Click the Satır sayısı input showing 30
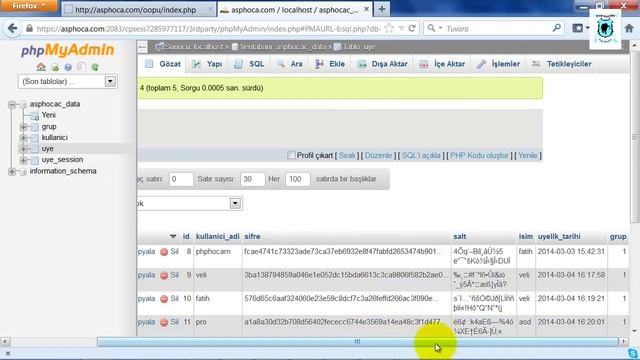The image size is (640, 360). [x=253, y=179]
